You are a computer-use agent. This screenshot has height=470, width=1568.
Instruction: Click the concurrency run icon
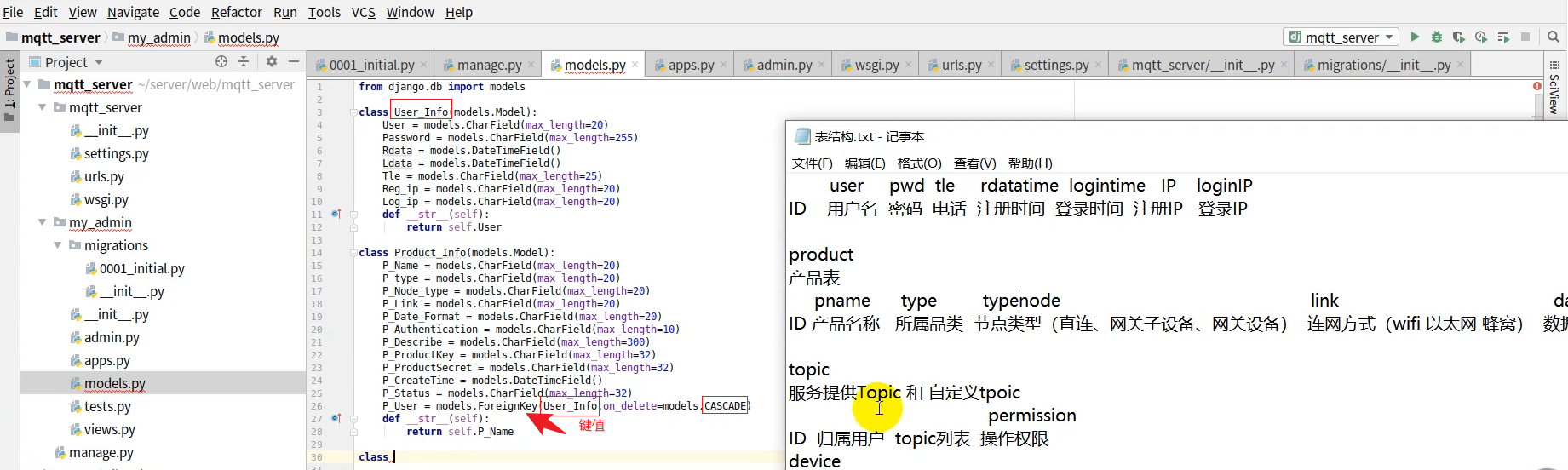1503,37
